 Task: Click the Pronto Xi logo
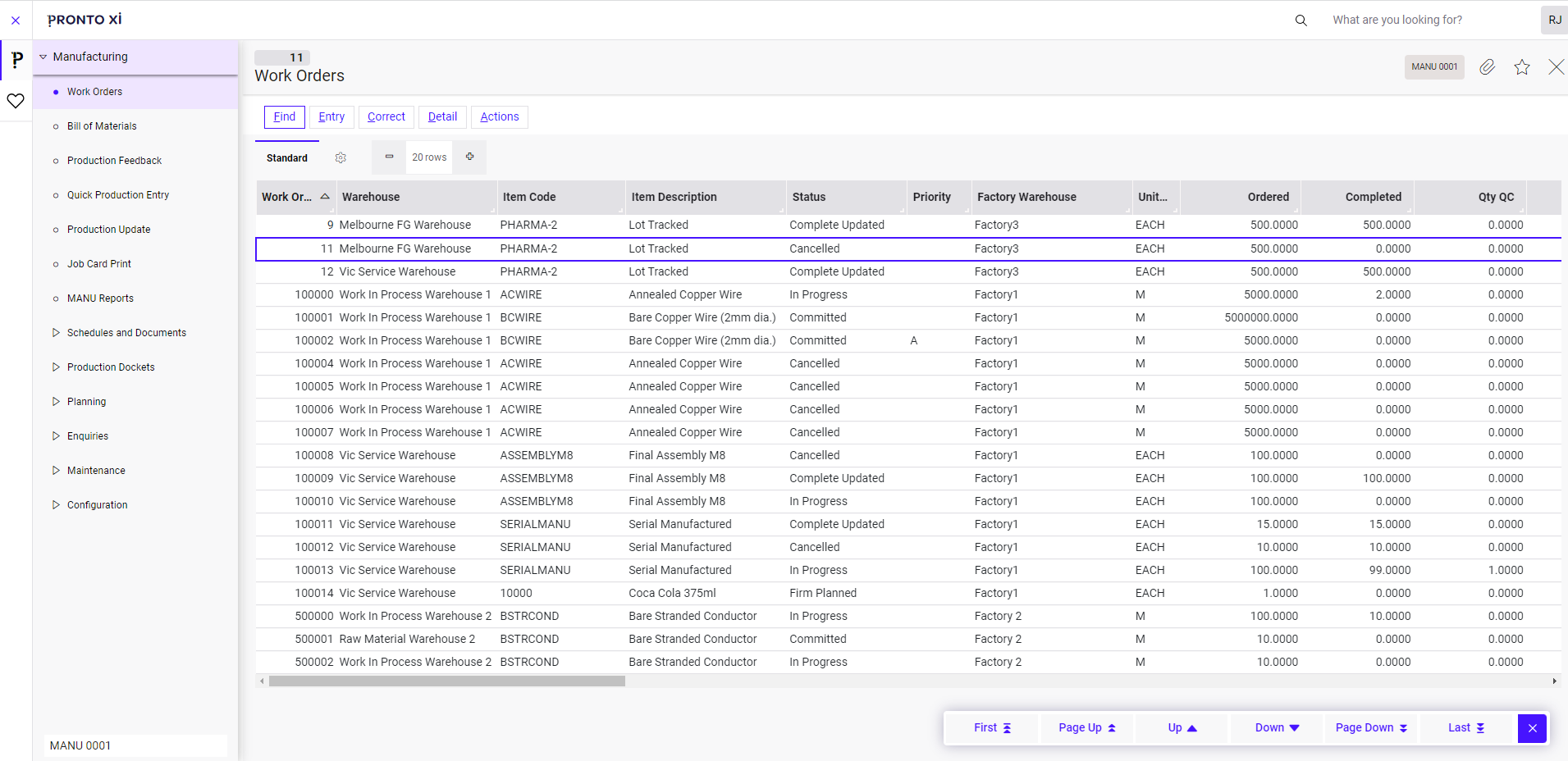(x=85, y=19)
